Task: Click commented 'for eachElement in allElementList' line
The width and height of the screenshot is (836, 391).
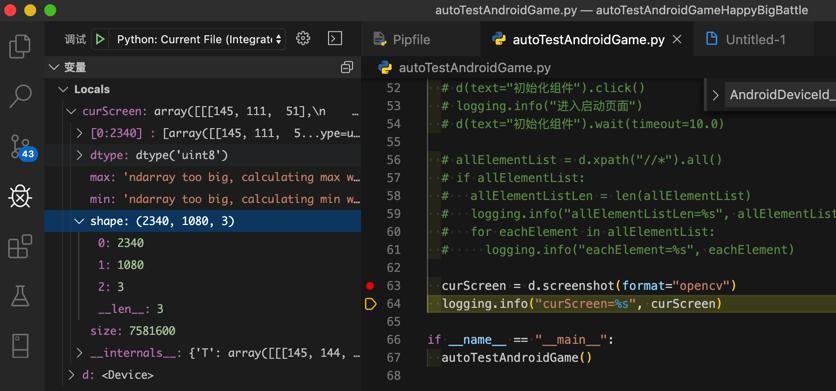Action: [x=578, y=232]
